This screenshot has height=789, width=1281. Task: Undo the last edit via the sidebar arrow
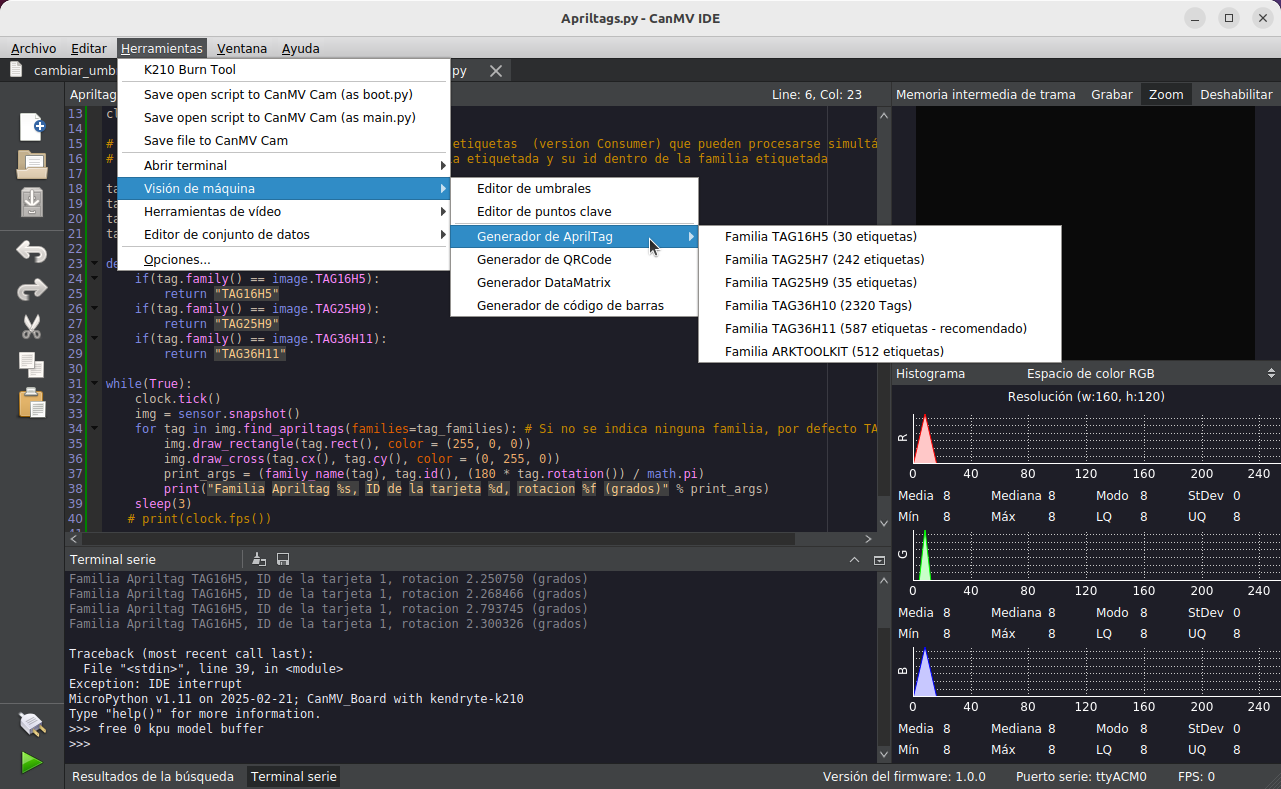point(32,251)
